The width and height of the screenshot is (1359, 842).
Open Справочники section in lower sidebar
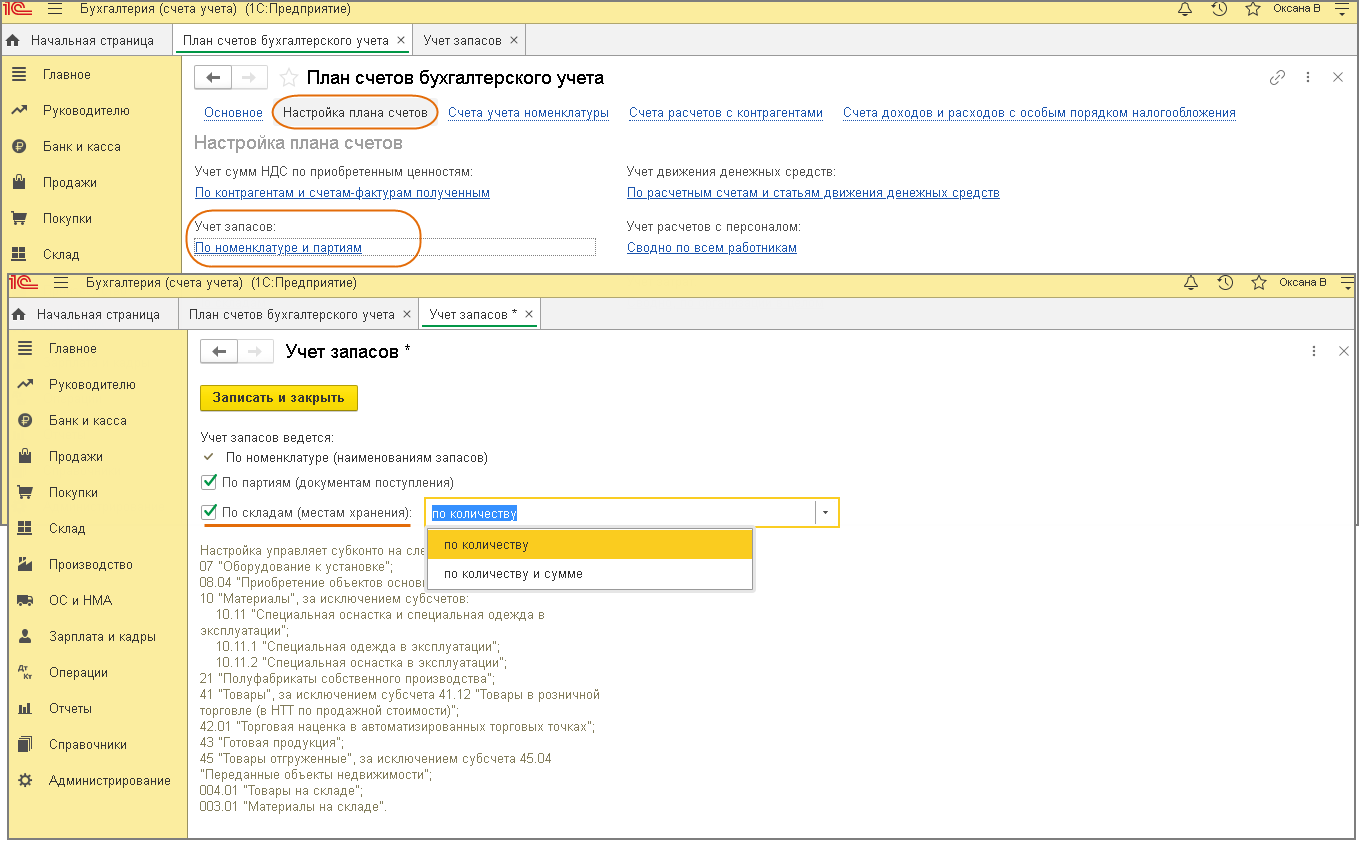pyautogui.click(x=88, y=745)
